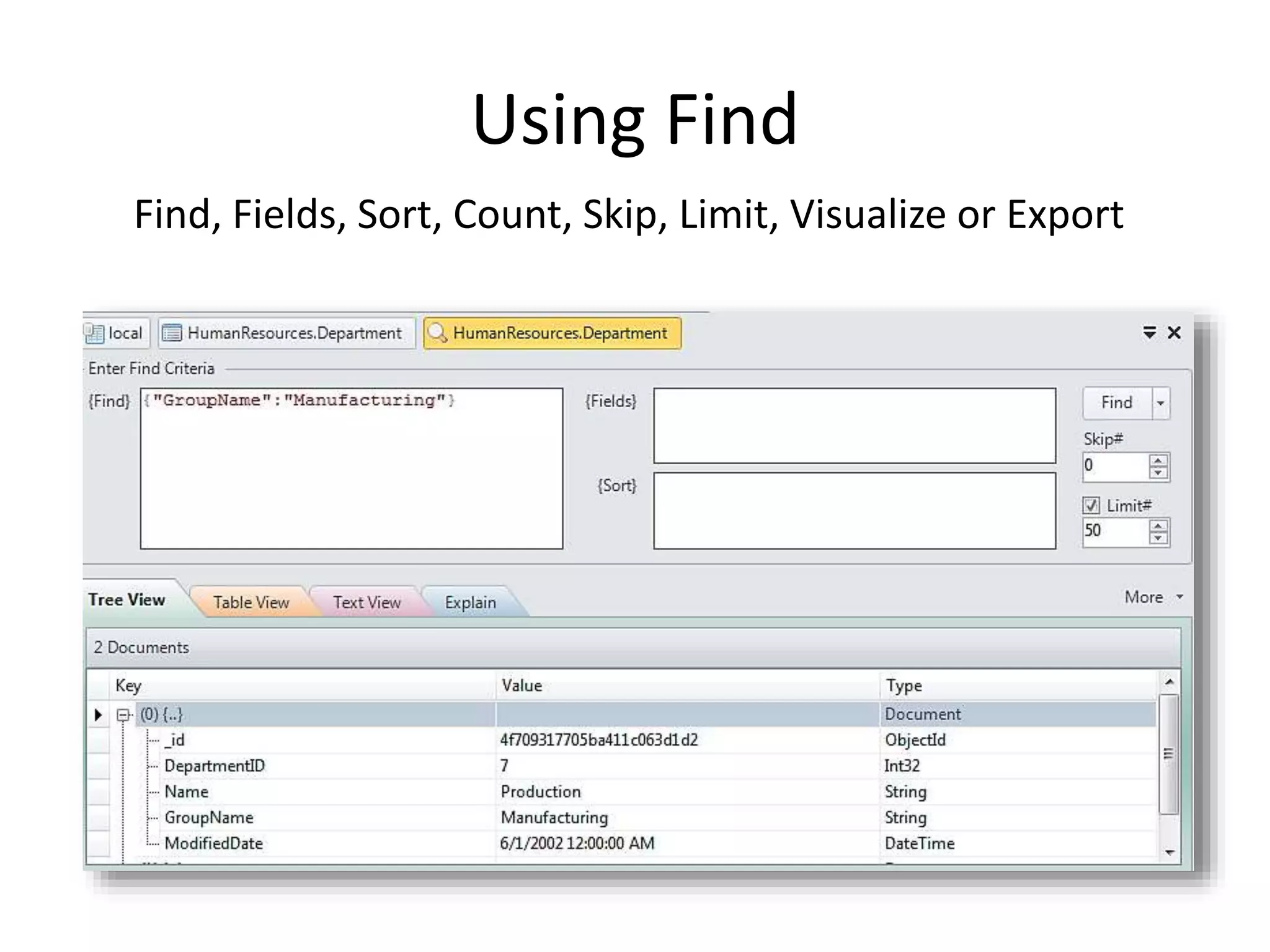The height and width of the screenshot is (952, 1270).
Task: Click into the Fields input box
Action: [x=855, y=426]
